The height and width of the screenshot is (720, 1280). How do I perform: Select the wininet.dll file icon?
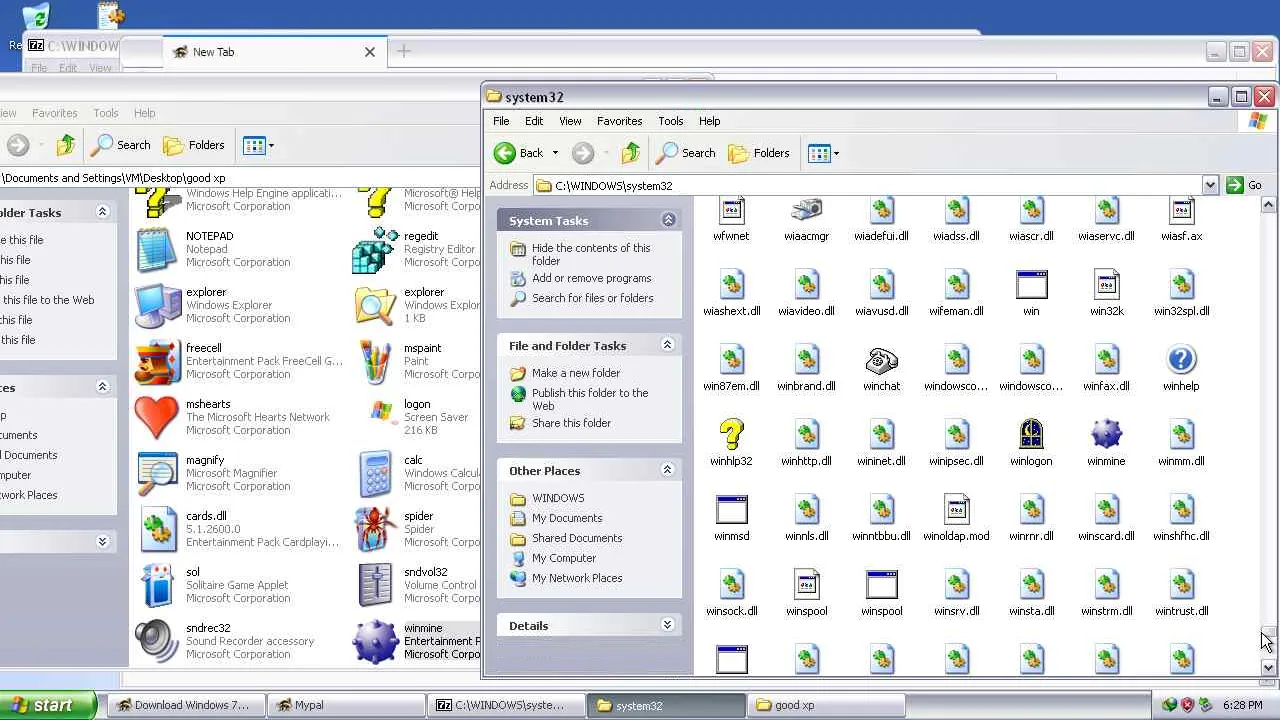click(x=881, y=435)
